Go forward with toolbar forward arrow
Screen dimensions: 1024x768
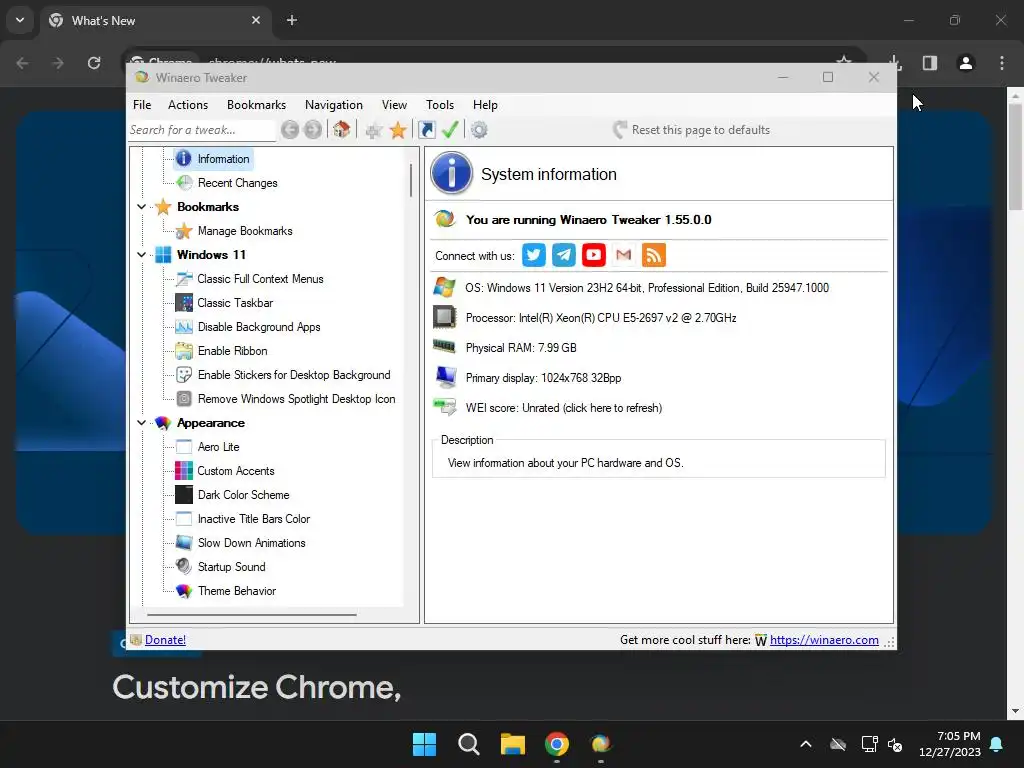pos(313,130)
